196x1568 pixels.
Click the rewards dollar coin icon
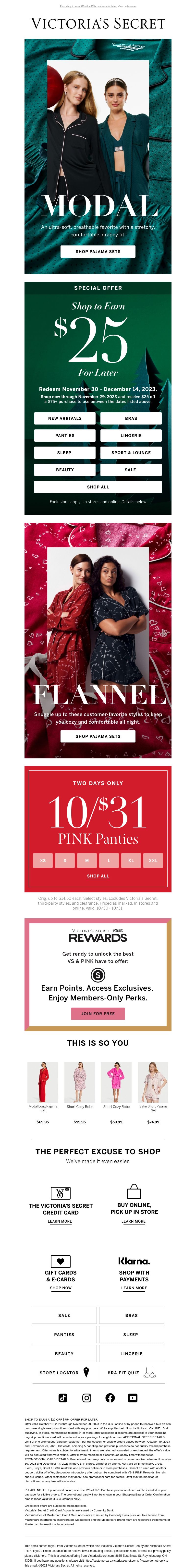[x=98, y=976]
